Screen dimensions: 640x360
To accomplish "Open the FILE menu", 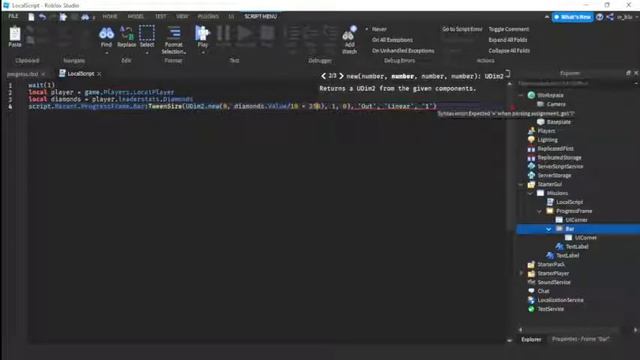I will [13, 16].
